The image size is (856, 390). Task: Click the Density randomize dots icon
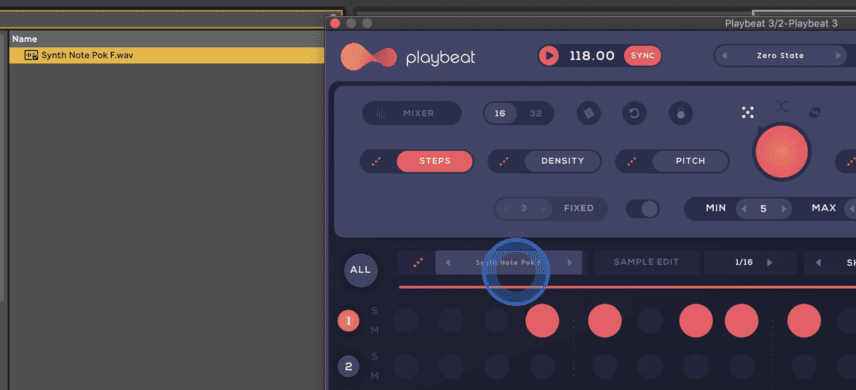click(x=504, y=162)
